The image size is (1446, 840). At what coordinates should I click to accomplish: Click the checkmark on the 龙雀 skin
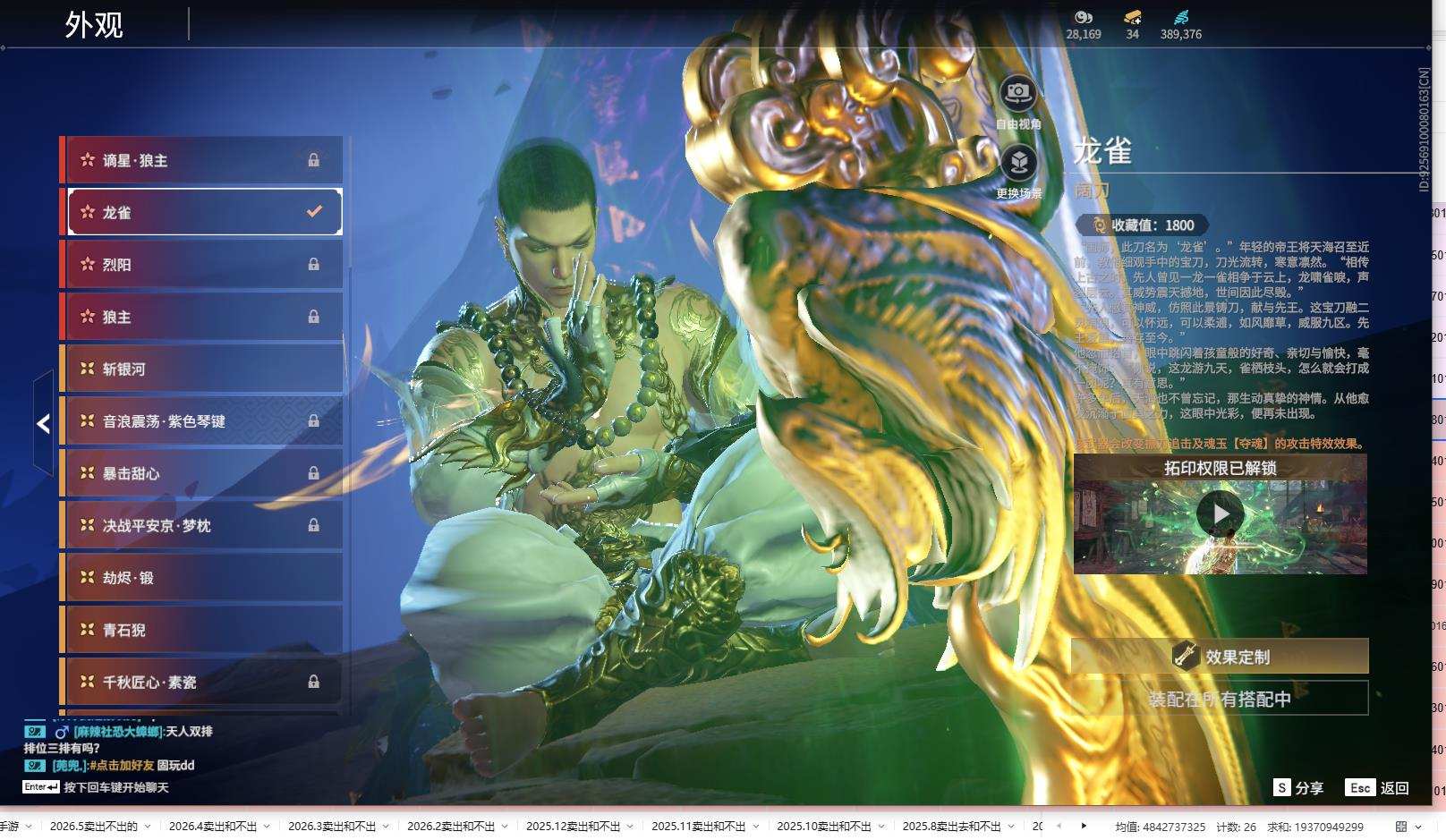click(x=314, y=212)
